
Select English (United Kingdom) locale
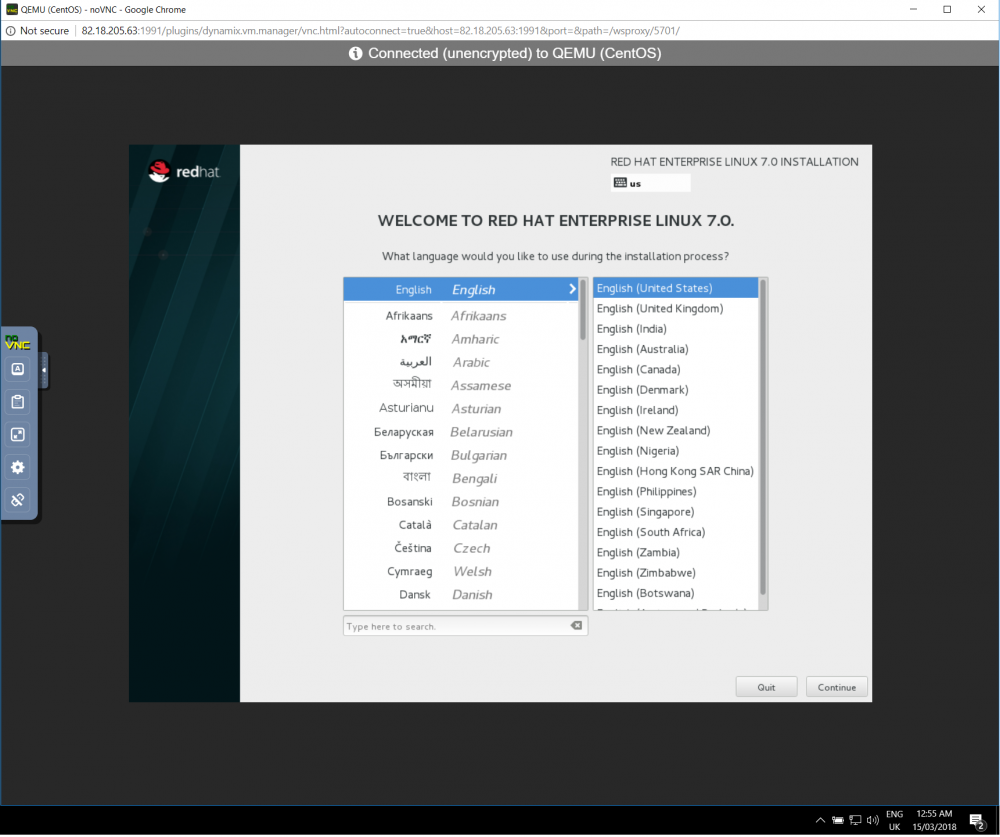tap(675, 309)
